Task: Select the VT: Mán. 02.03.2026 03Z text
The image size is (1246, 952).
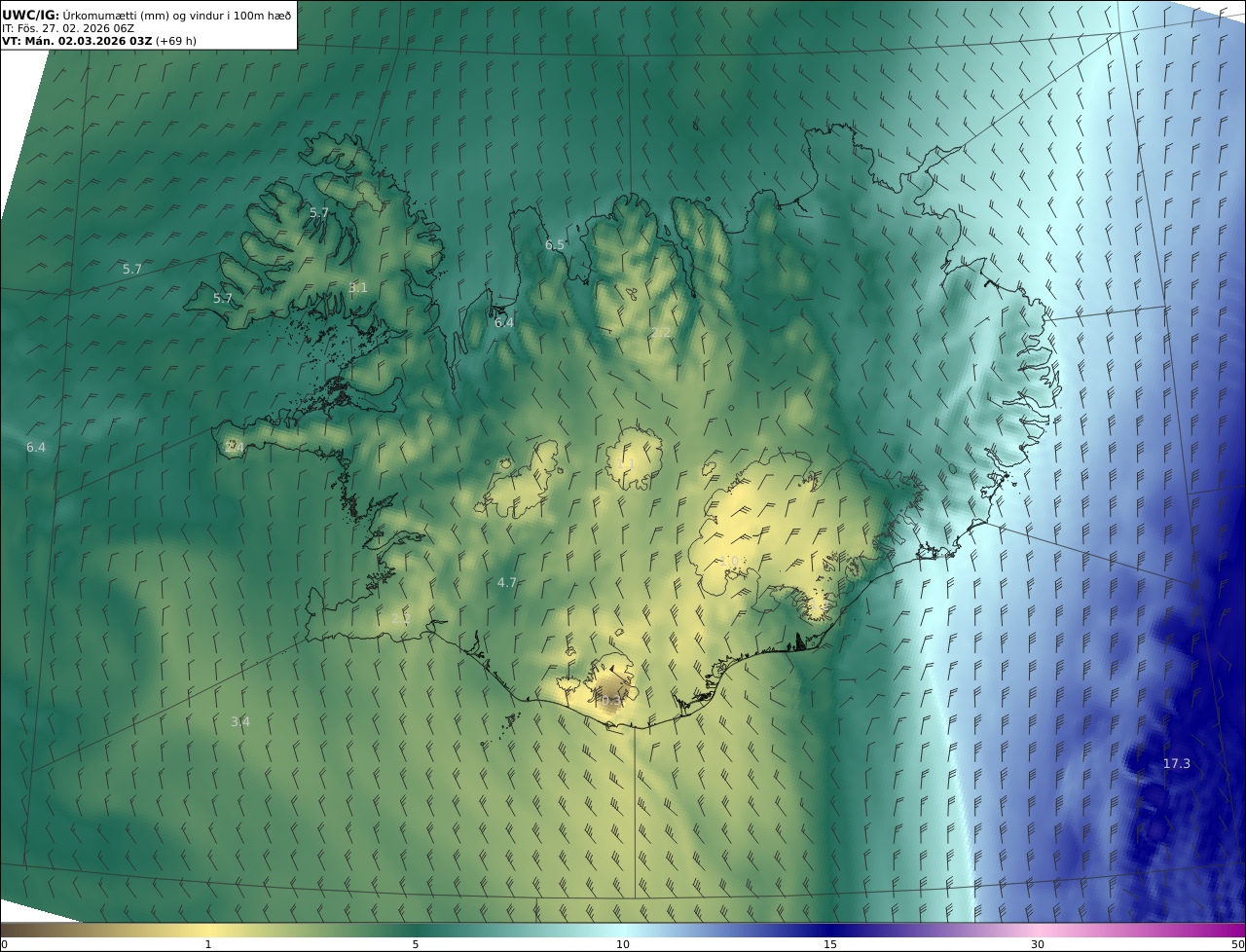Action: pyautogui.click(x=77, y=41)
